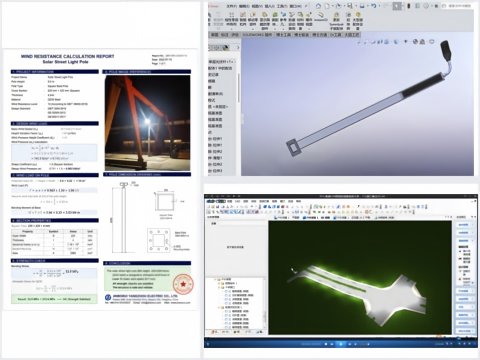Click the black lamp head on the 3D model
Image resolution: width=480 pixels, height=360 pixels.
[446, 51]
